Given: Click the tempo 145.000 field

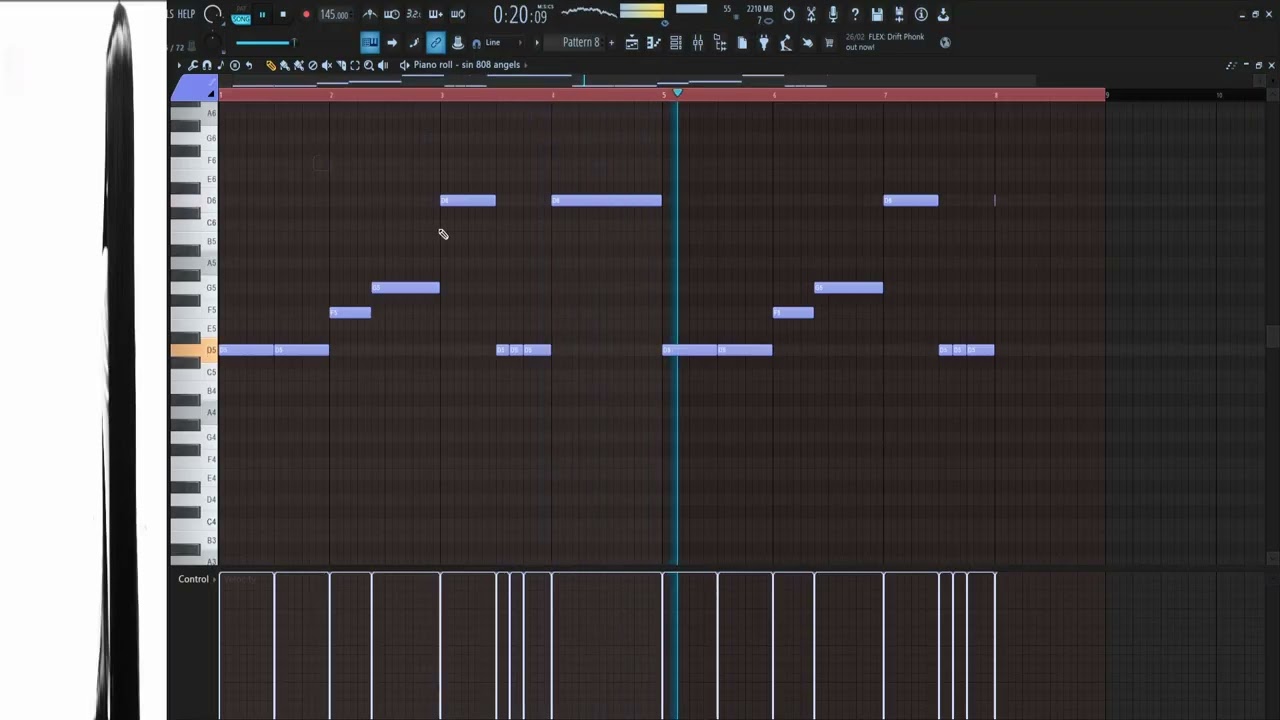Looking at the screenshot, I should pyautogui.click(x=334, y=14).
